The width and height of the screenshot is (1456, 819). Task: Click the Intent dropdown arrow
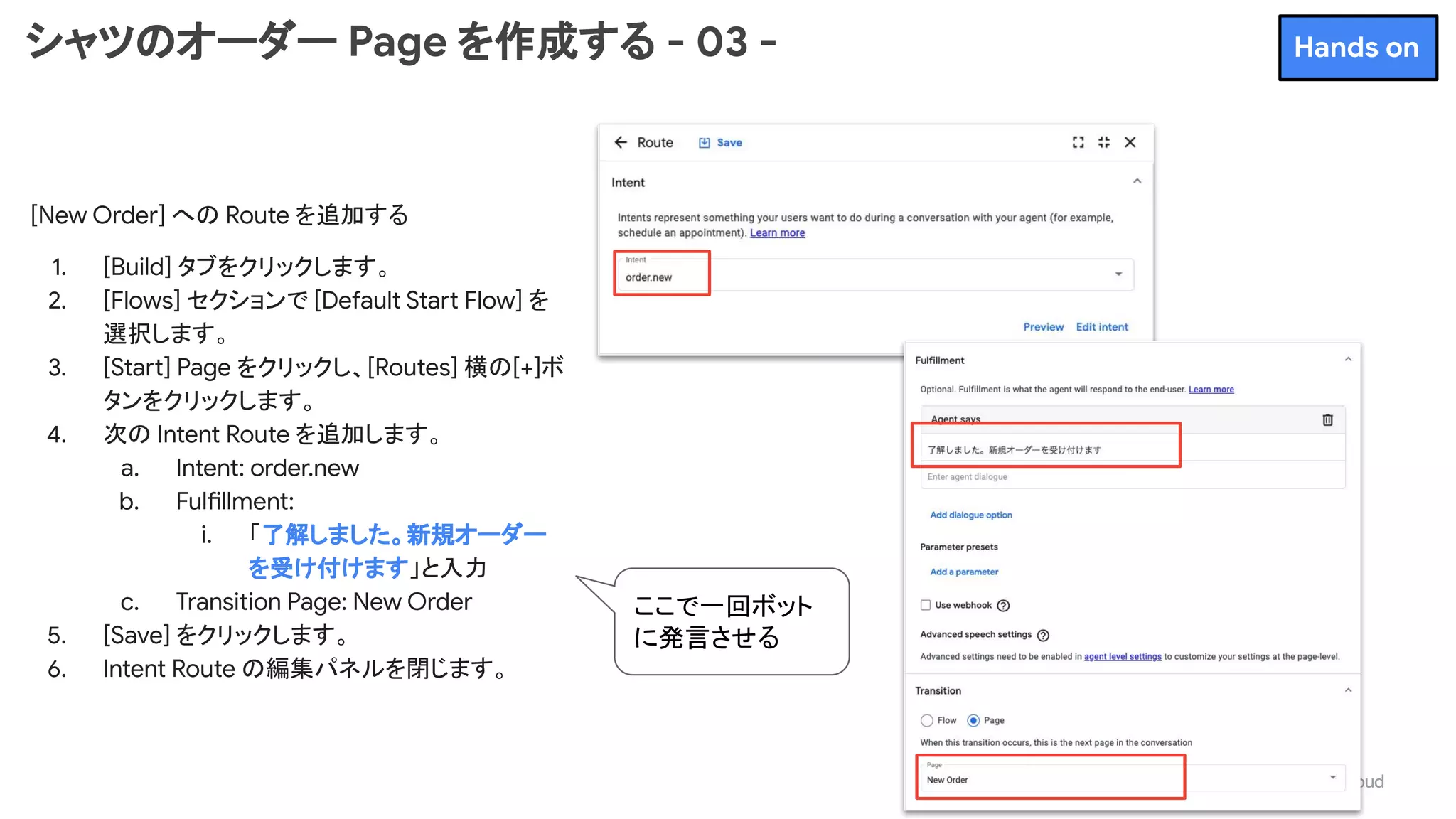(x=1118, y=274)
